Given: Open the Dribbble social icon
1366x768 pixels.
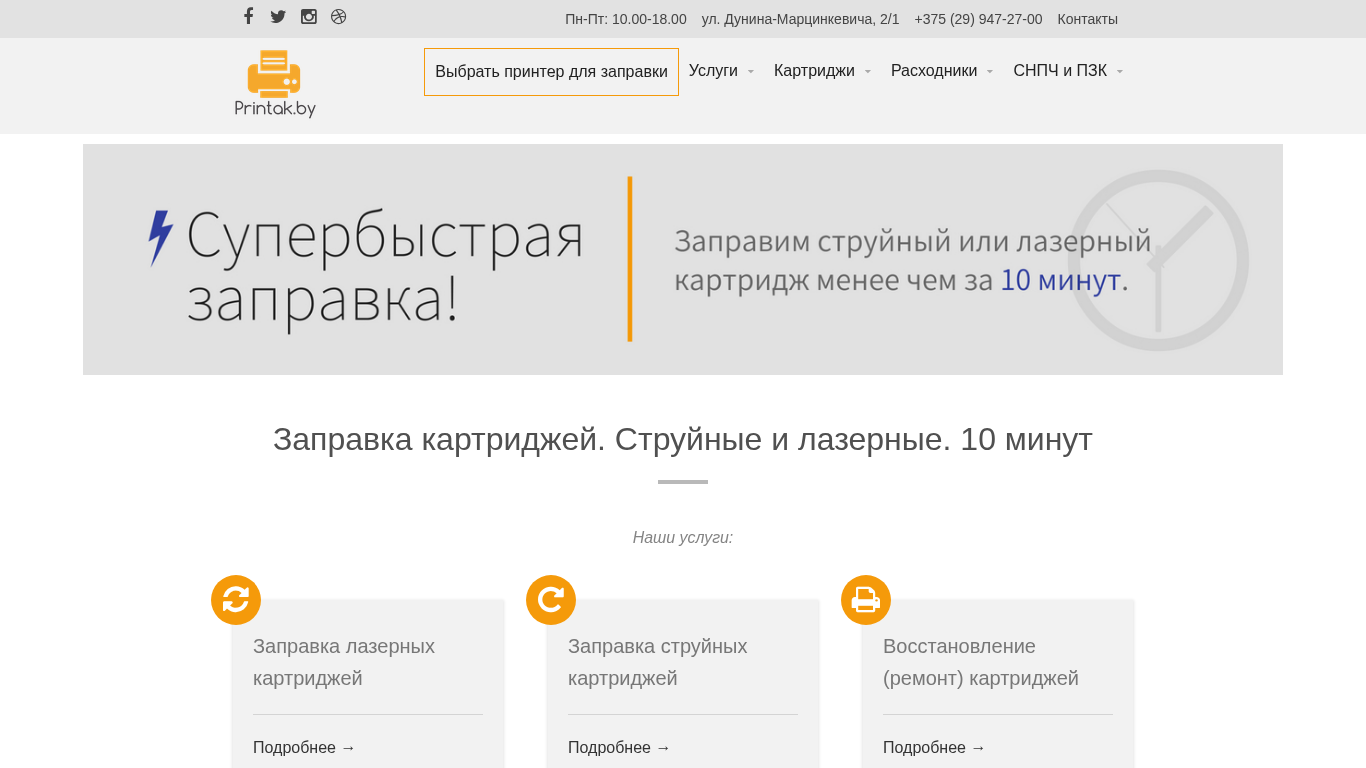Looking at the screenshot, I should (339, 16).
